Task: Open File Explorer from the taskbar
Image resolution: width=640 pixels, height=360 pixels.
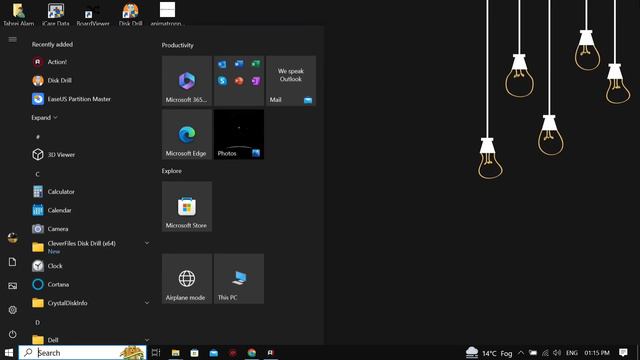Action: (x=176, y=353)
